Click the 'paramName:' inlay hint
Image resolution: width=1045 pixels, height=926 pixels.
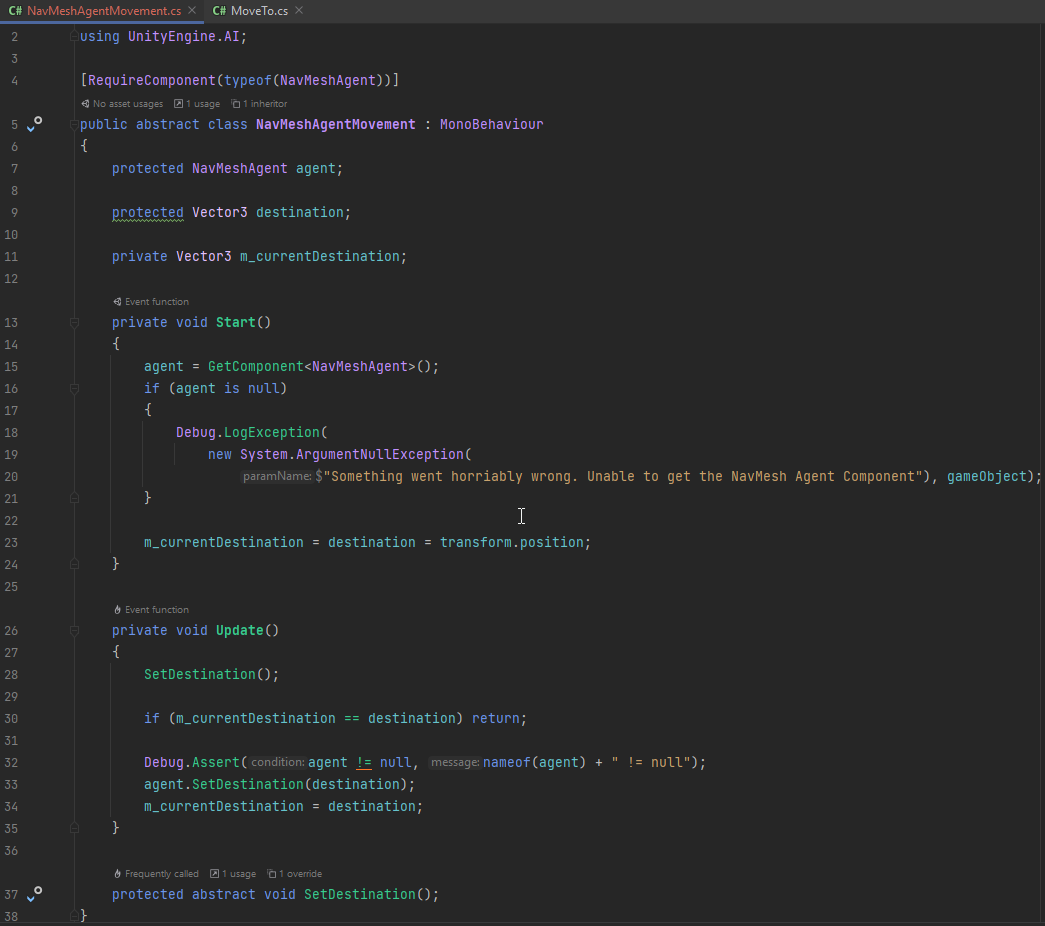click(277, 476)
